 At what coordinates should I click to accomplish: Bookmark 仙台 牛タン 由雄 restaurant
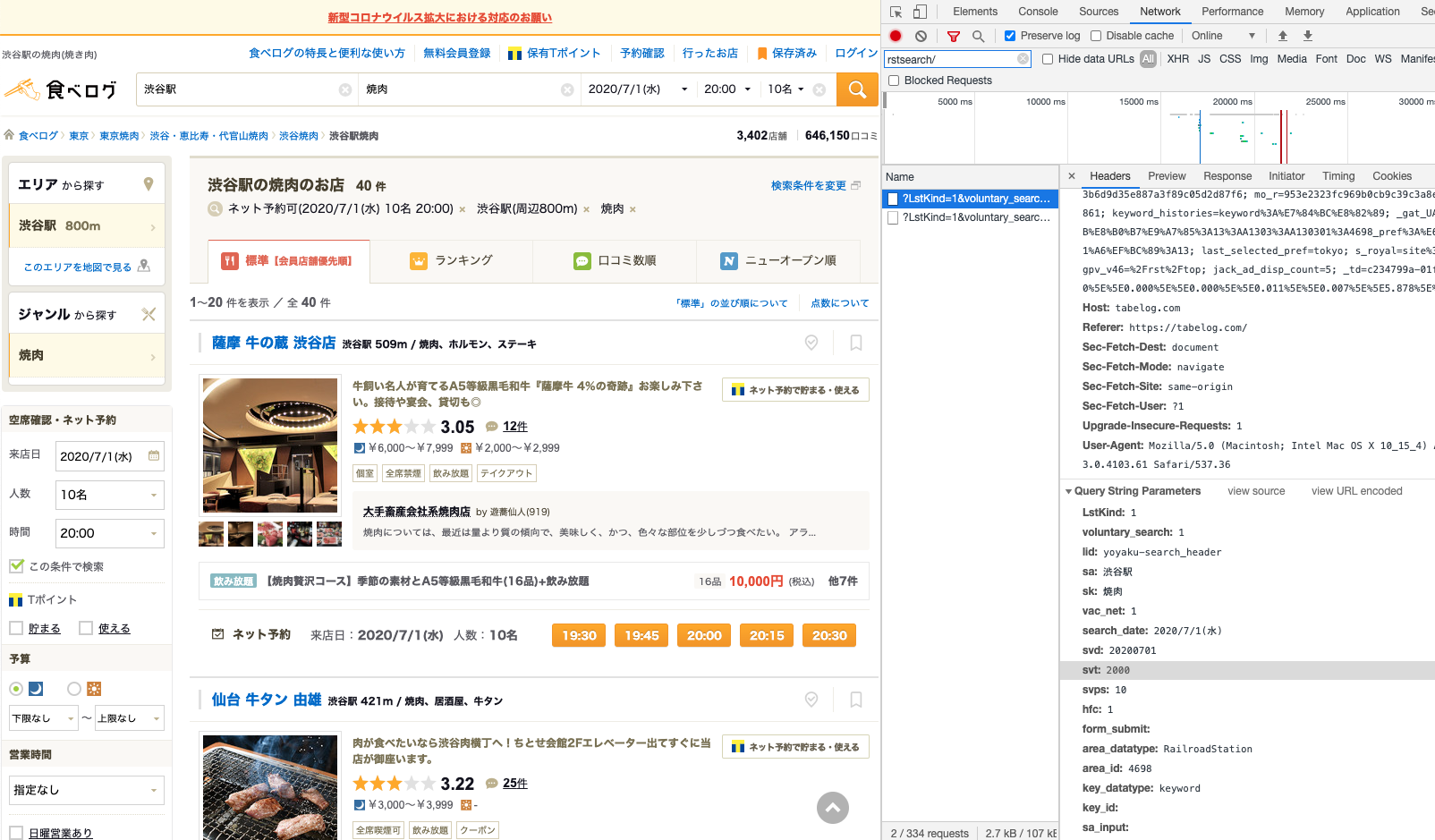click(856, 700)
